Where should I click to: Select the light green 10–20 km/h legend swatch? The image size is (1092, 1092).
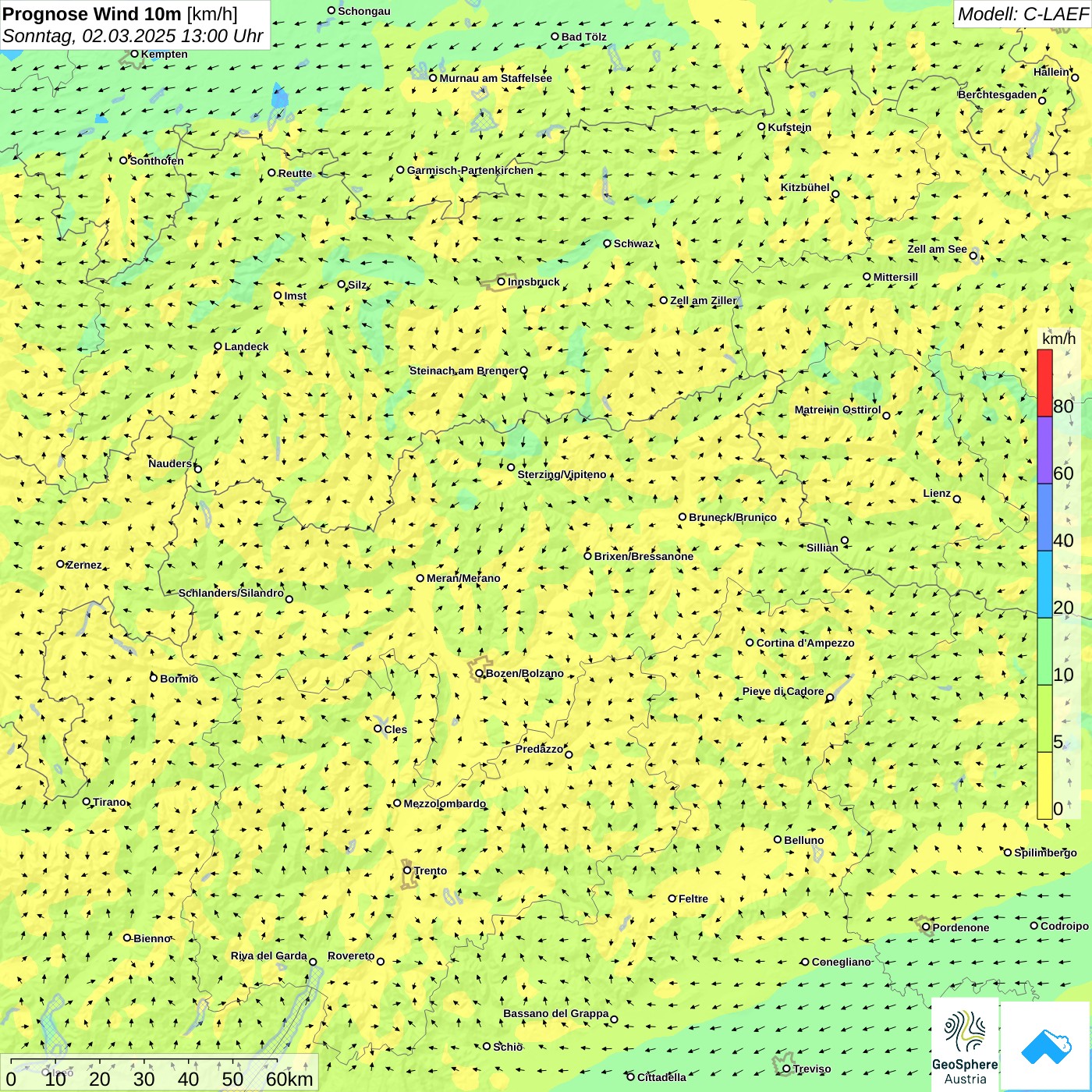[x=1044, y=651]
